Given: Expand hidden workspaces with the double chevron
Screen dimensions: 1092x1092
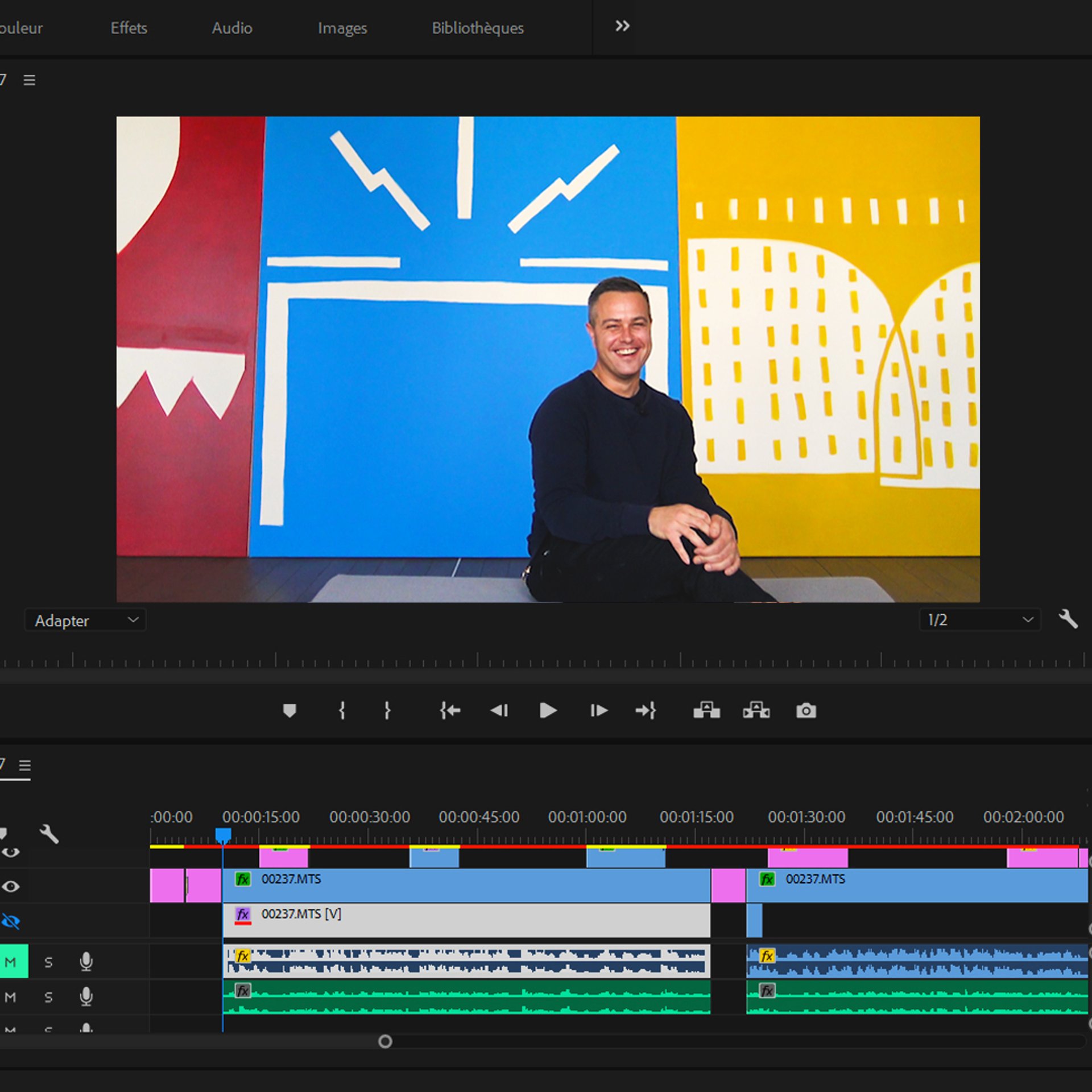Looking at the screenshot, I should point(622,26).
